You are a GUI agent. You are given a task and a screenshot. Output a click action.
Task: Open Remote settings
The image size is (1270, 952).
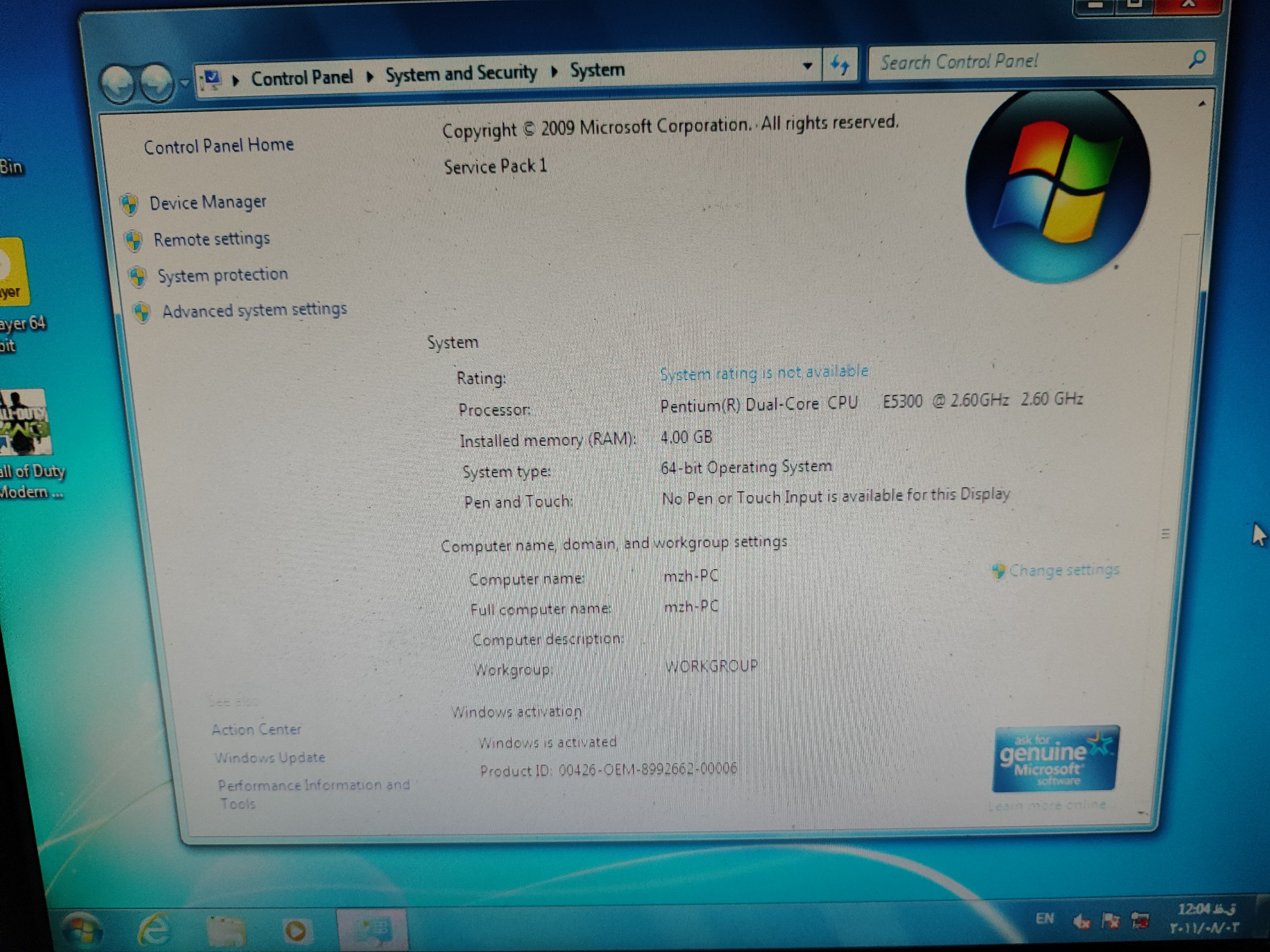pos(211,238)
